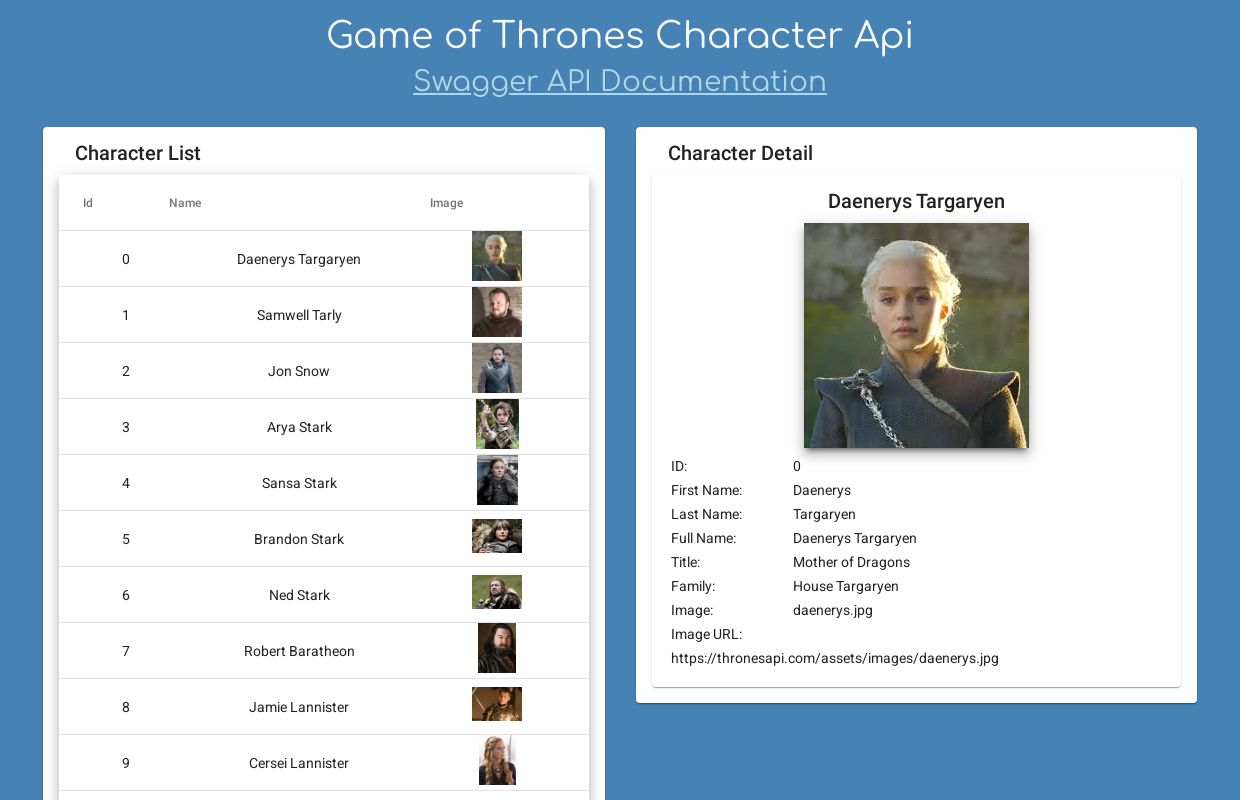Click the Name column header
Viewport: 1240px width, 800px height.
pyautogui.click(x=185, y=203)
